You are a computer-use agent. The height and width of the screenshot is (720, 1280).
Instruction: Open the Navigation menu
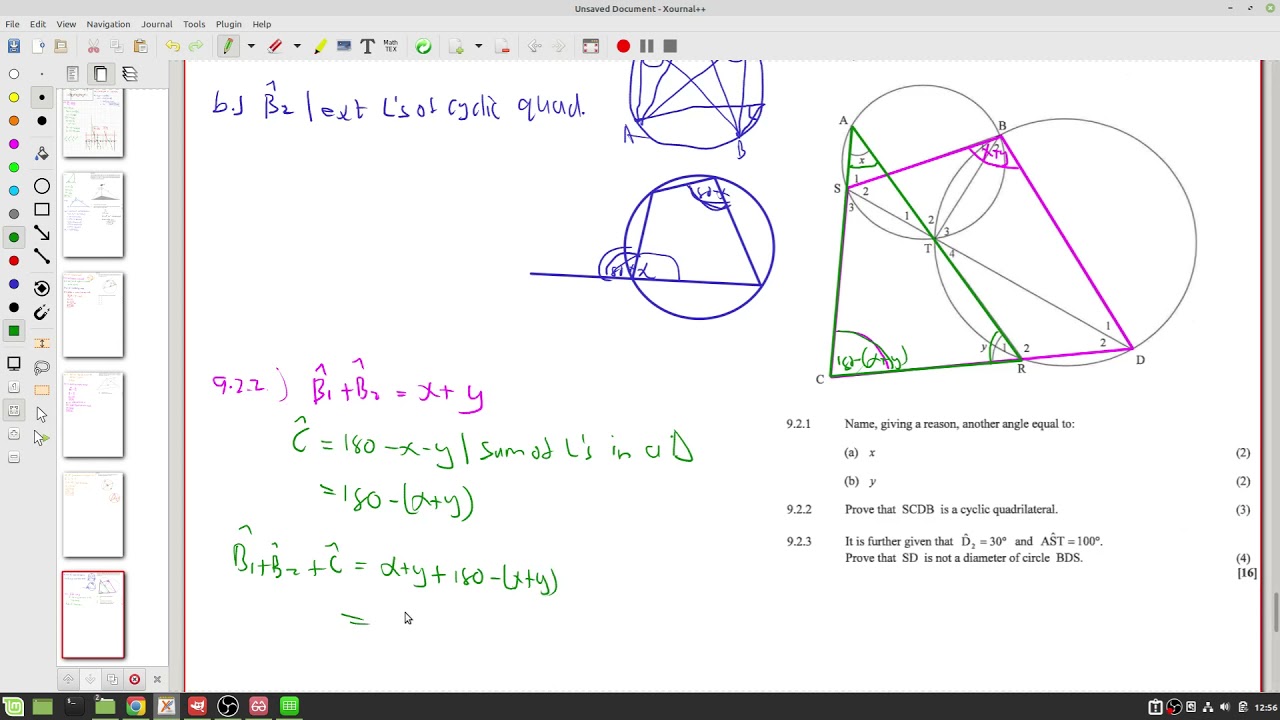tap(108, 24)
